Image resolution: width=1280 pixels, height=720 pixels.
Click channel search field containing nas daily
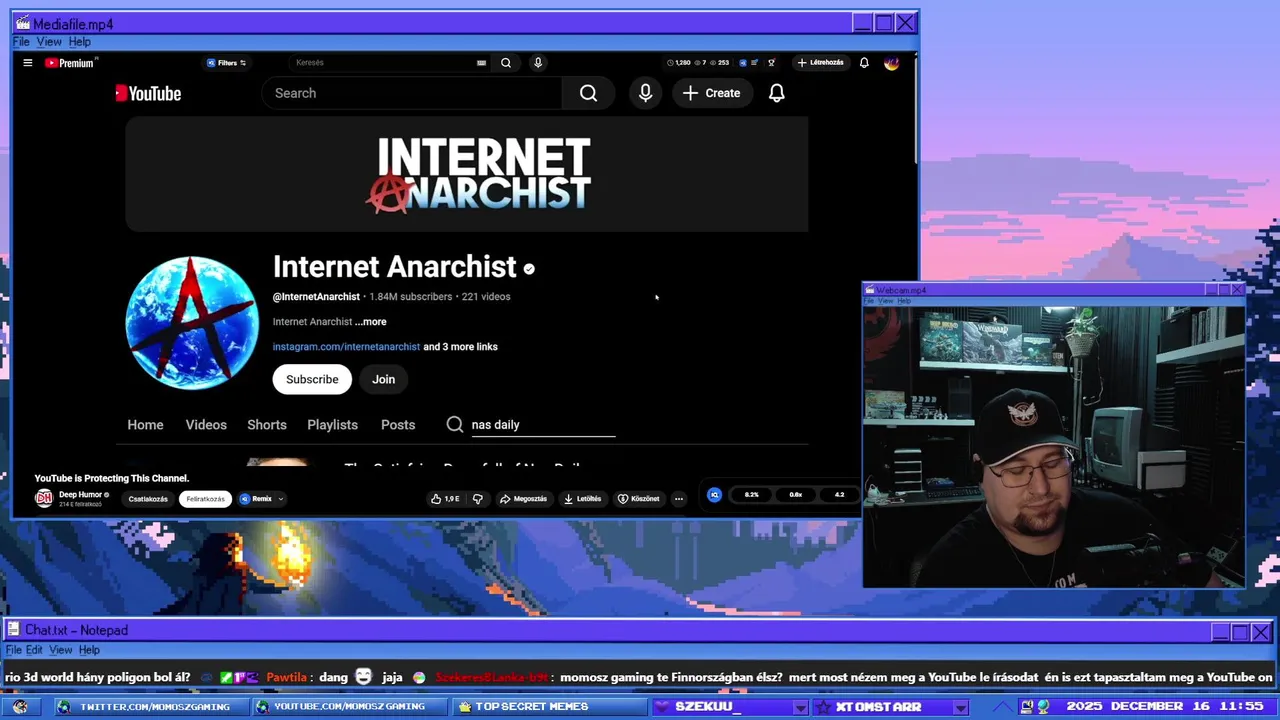(543, 425)
